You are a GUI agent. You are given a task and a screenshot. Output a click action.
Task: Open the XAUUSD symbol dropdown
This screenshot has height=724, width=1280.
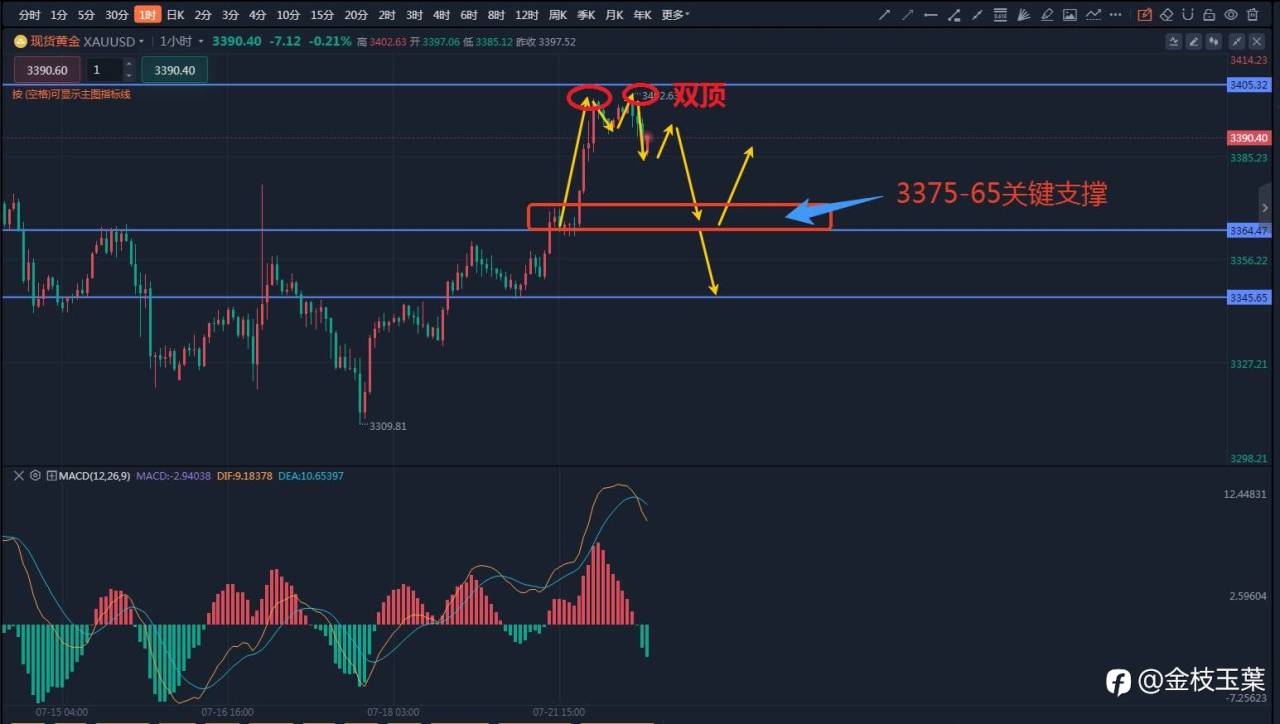141,41
